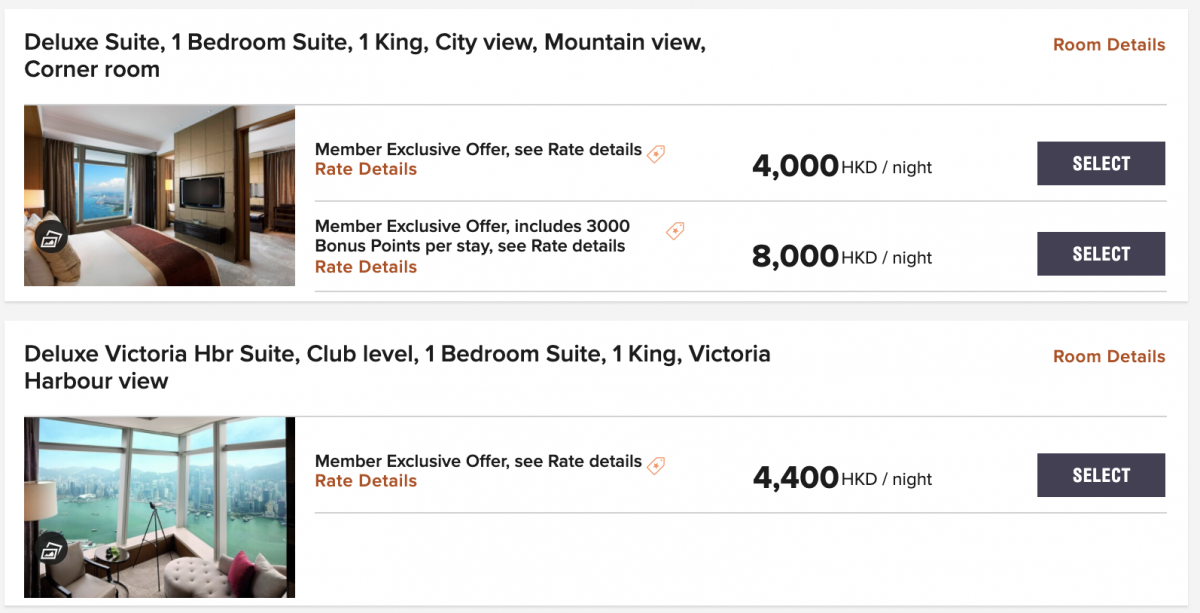Select the 4,000 HKD per night rate
Viewport: 1200px width, 613px height.
[x=1101, y=164]
